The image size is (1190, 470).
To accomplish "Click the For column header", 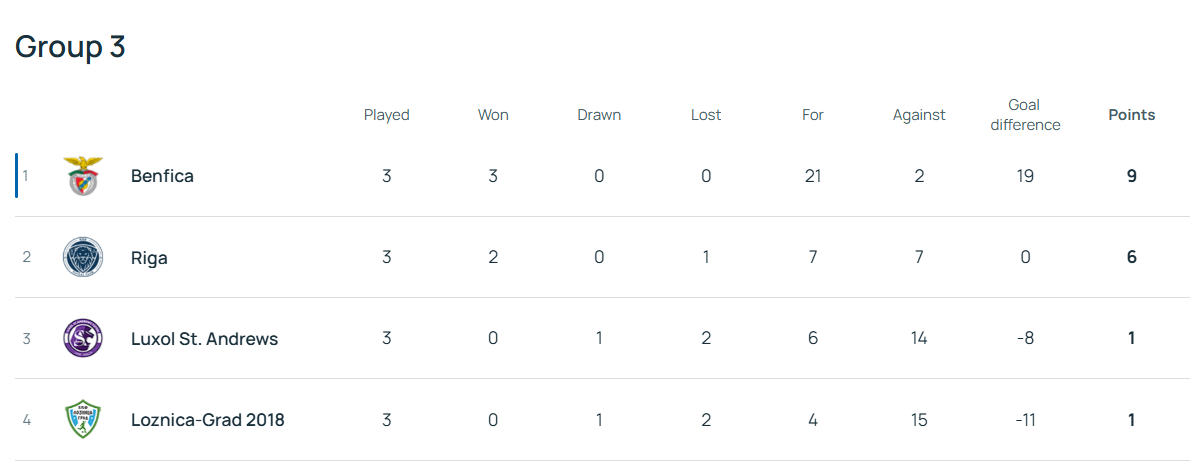I will point(812,115).
